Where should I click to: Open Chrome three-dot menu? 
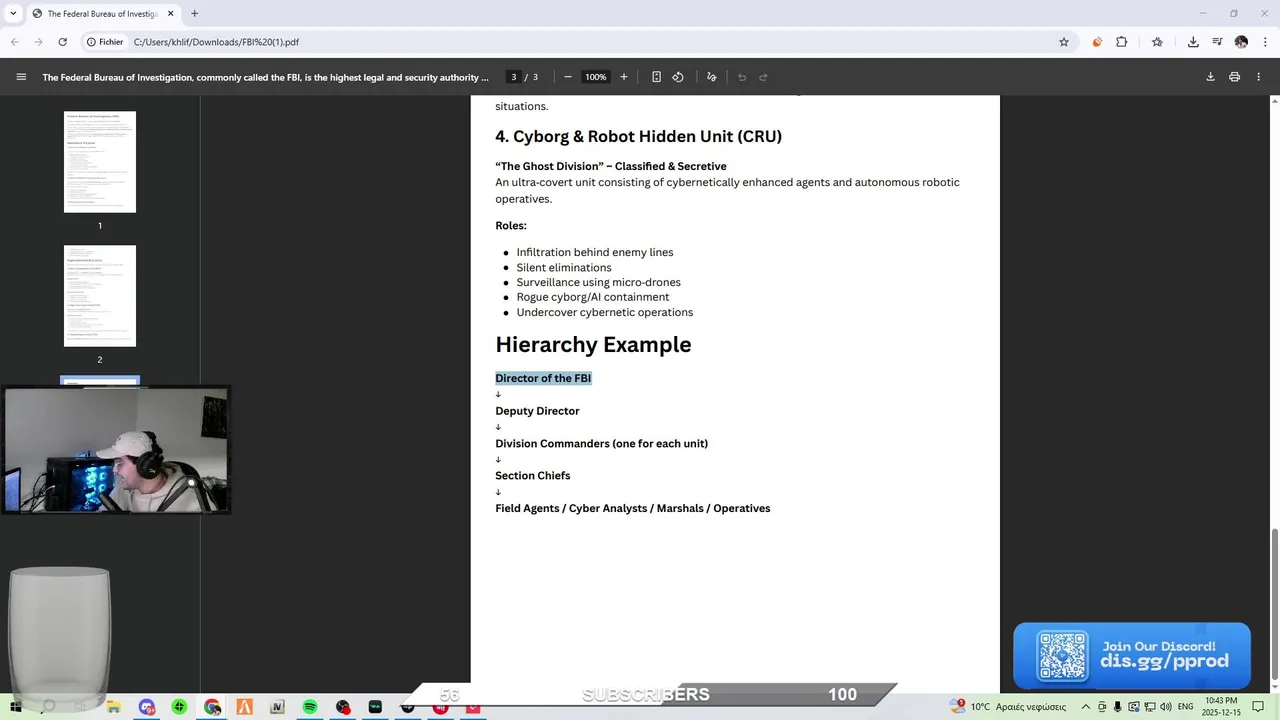click(1264, 42)
